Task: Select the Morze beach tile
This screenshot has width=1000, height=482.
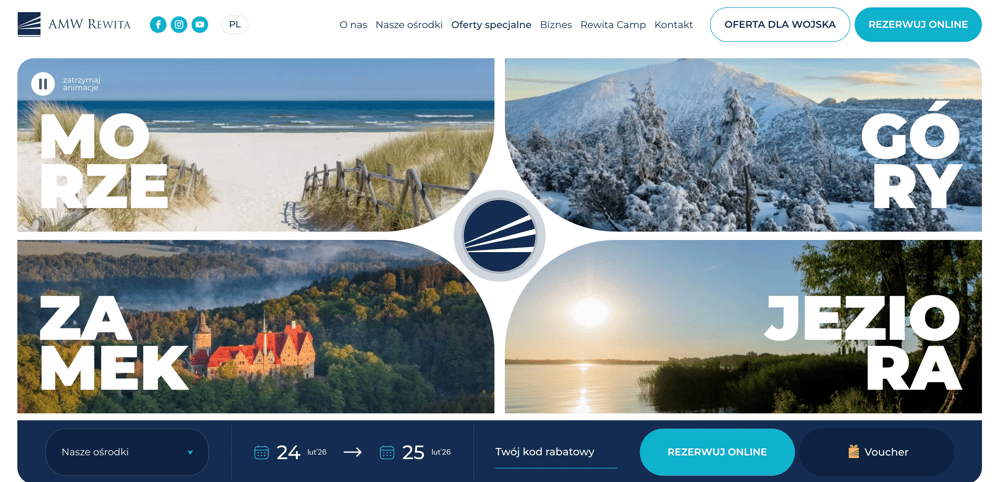Action: pos(256,145)
